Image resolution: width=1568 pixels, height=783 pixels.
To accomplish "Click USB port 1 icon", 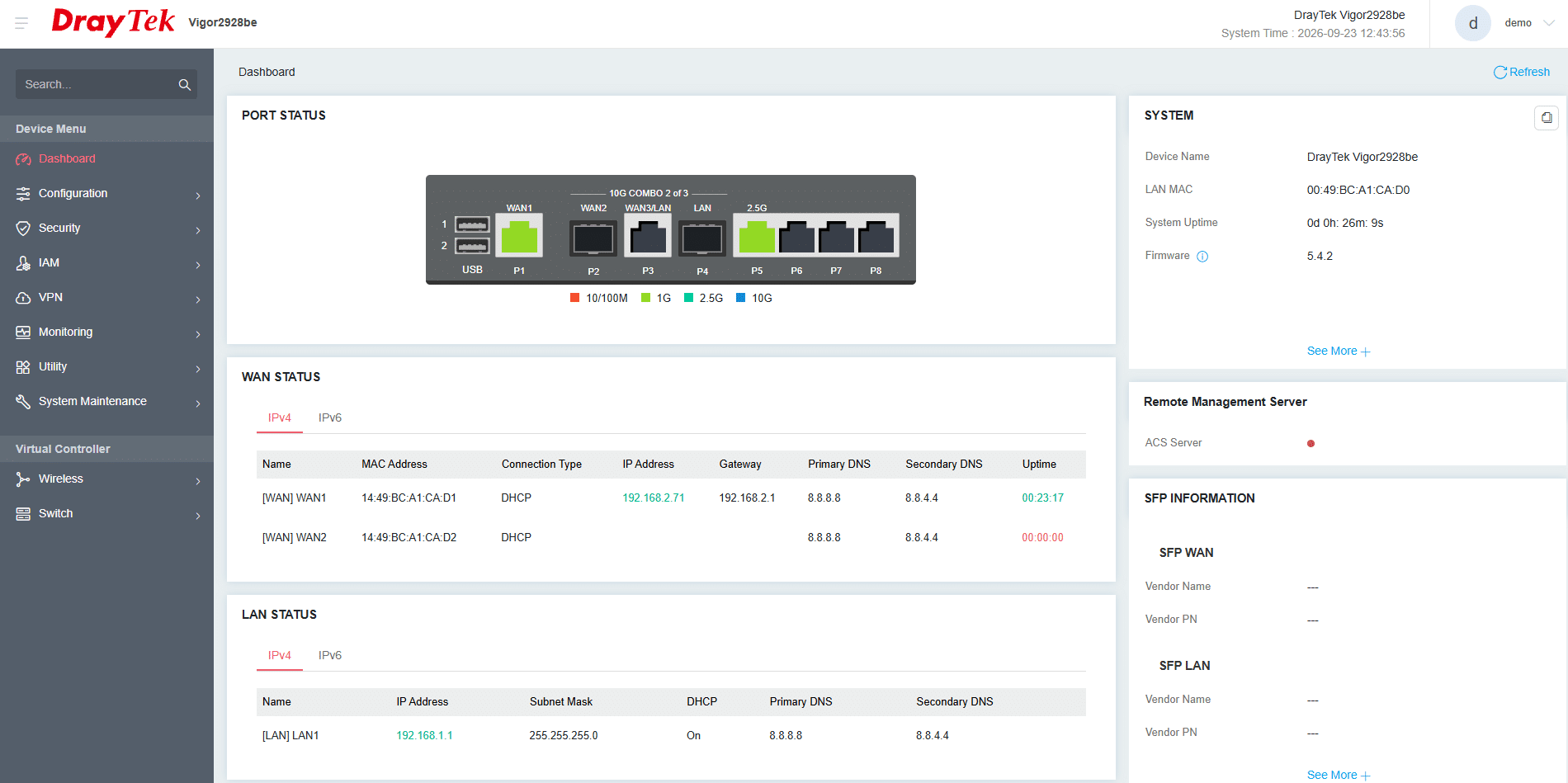I will [x=472, y=224].
